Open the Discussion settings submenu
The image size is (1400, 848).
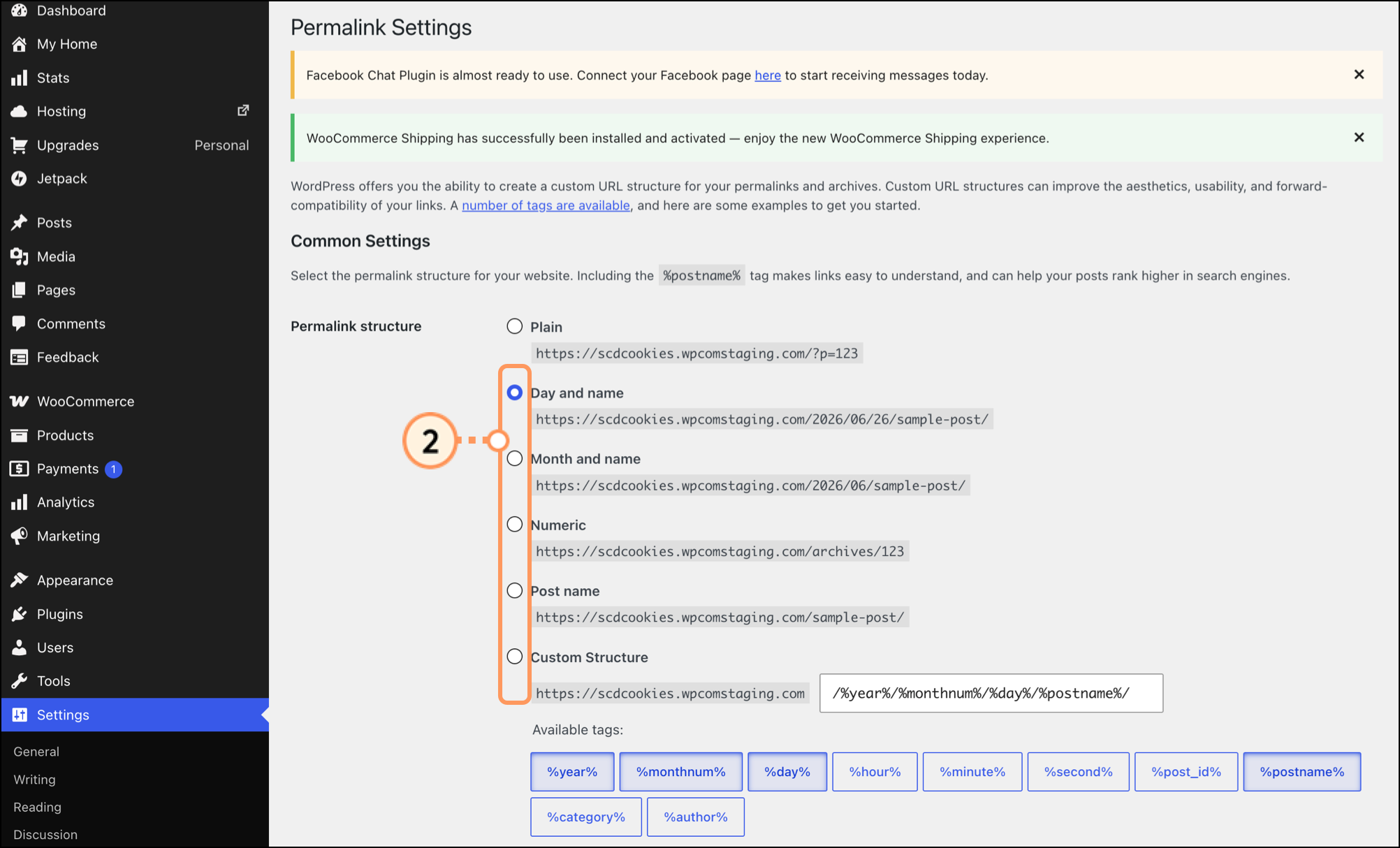(x=45, y=835)
